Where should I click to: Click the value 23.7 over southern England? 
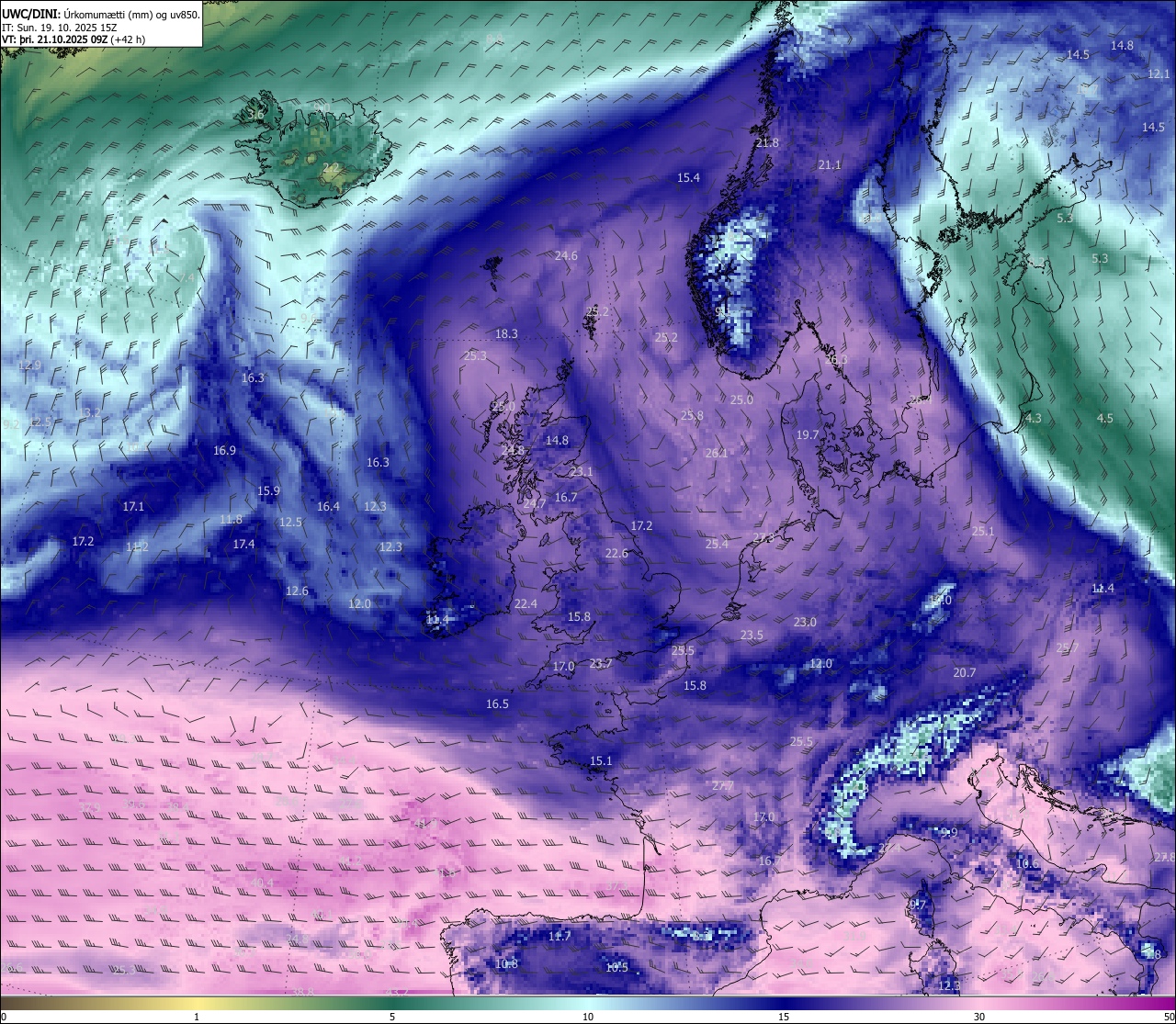pyautogui.click(x=601, y=663)
